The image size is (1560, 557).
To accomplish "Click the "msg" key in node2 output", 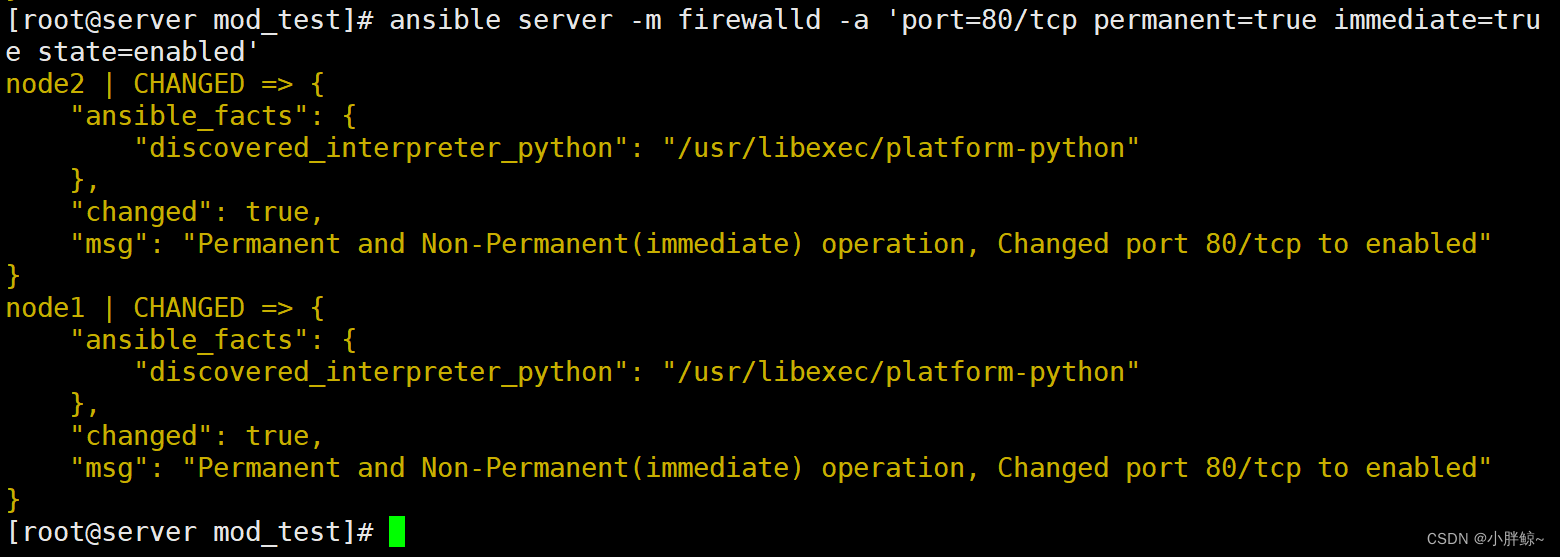I will tap(109, 244).
